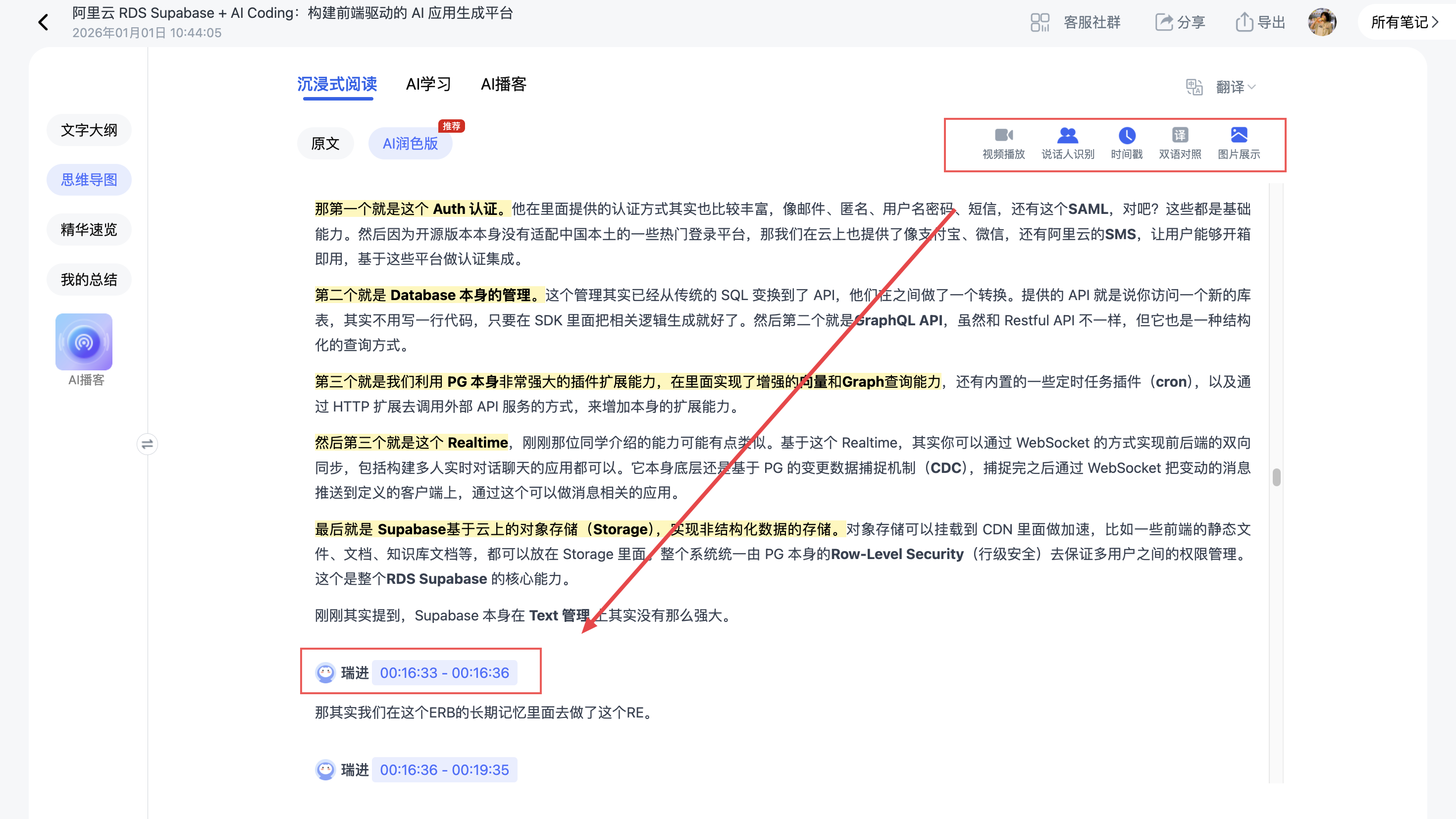Open 精华速览 in sidebar
1456x819 pixels.
89,229
